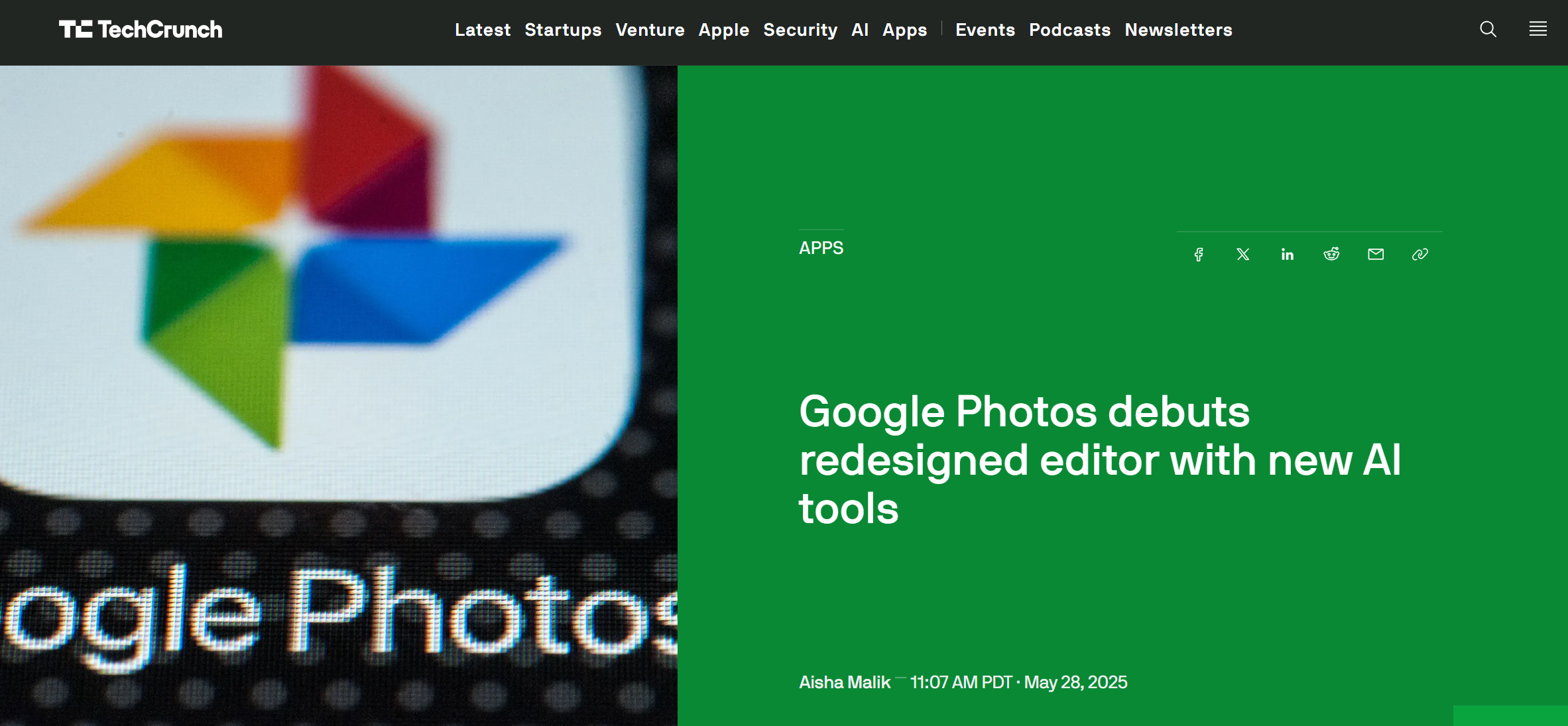The height and width of the screenshot is (726, 1568).
Task: Select Venture in top navigation
Action: click(650, 30)
